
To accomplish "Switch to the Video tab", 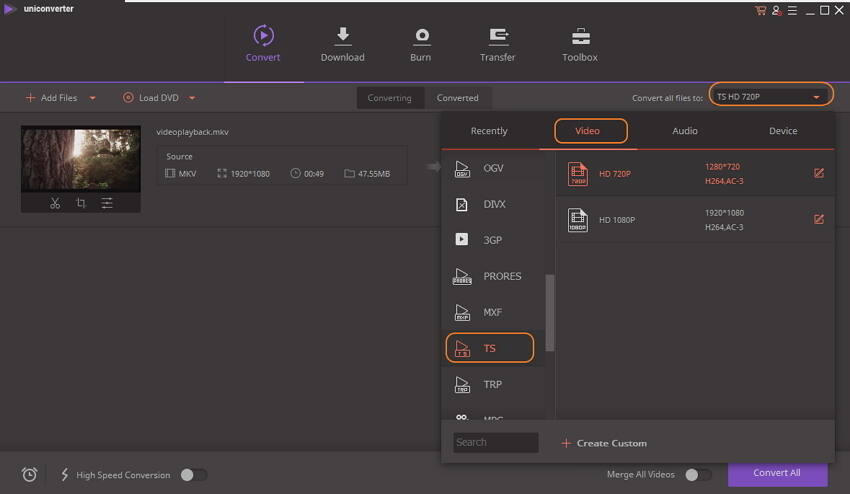I will pyautogui.click(x=590, y=131).
